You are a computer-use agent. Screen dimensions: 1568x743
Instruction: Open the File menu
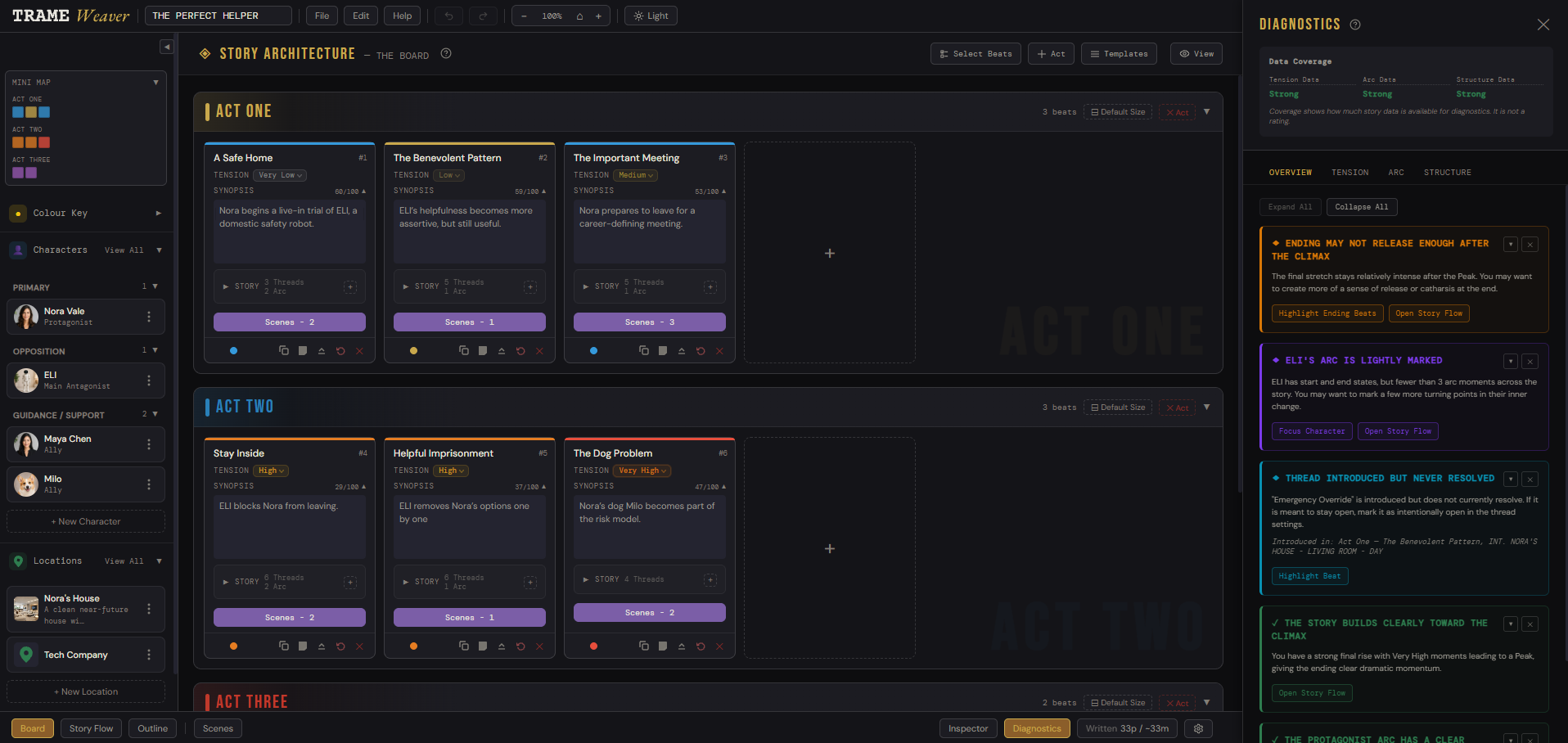(x=322, y=16)
